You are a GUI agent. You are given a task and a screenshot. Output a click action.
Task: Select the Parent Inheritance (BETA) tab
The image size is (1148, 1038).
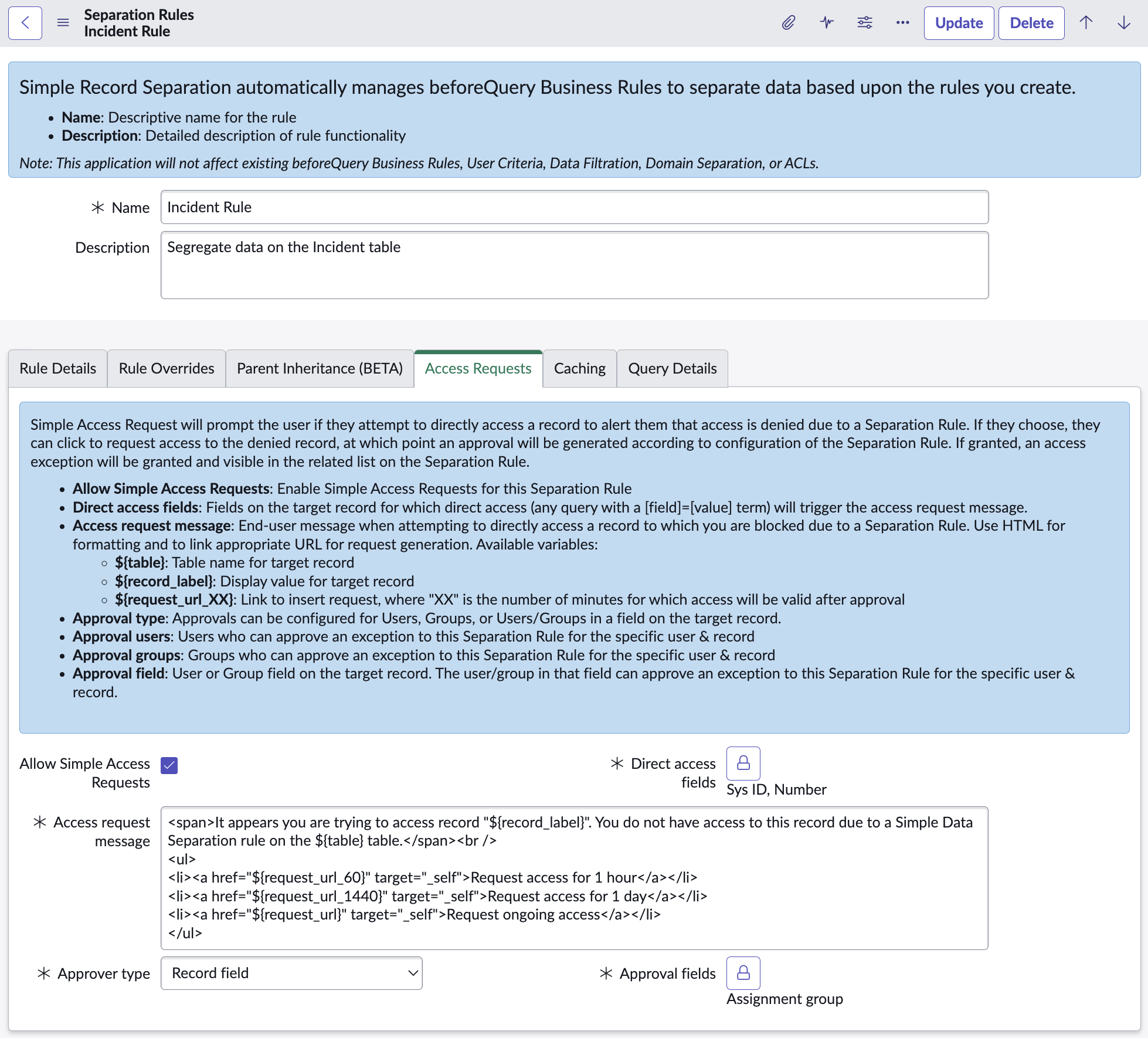click(320, 368)
